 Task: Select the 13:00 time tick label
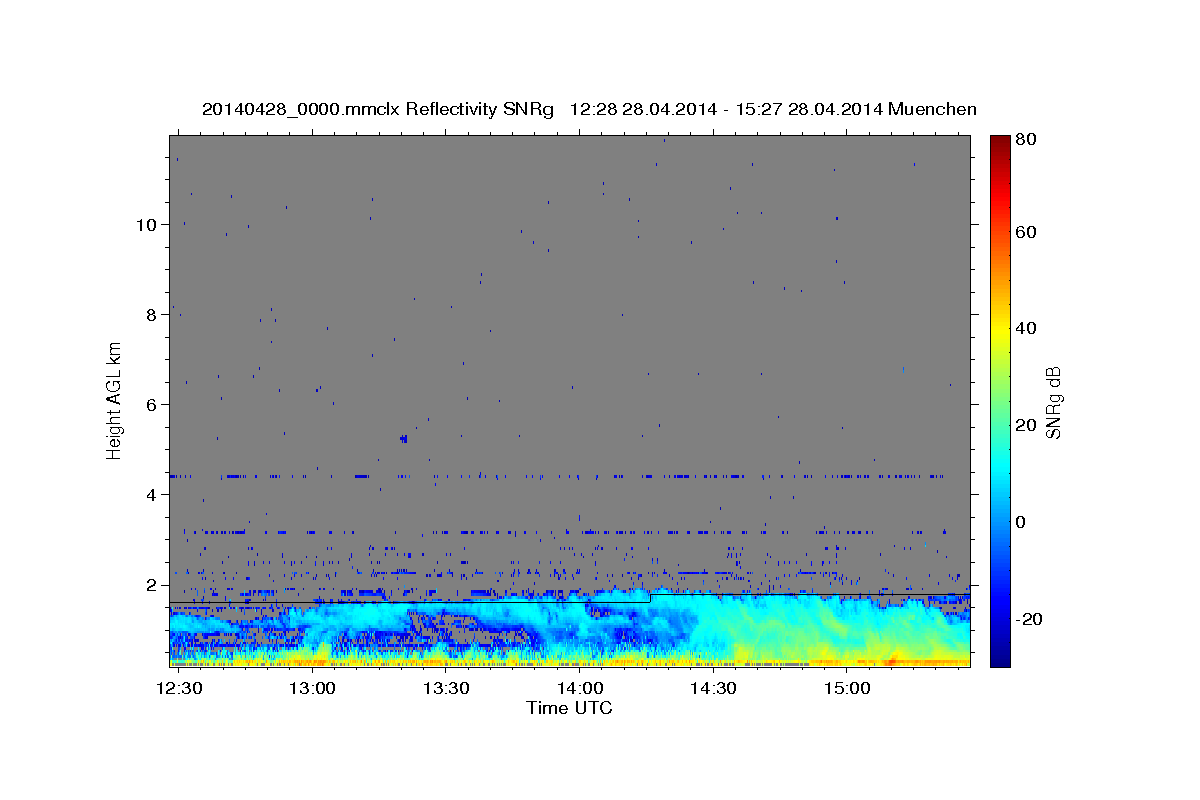(312, 688)
